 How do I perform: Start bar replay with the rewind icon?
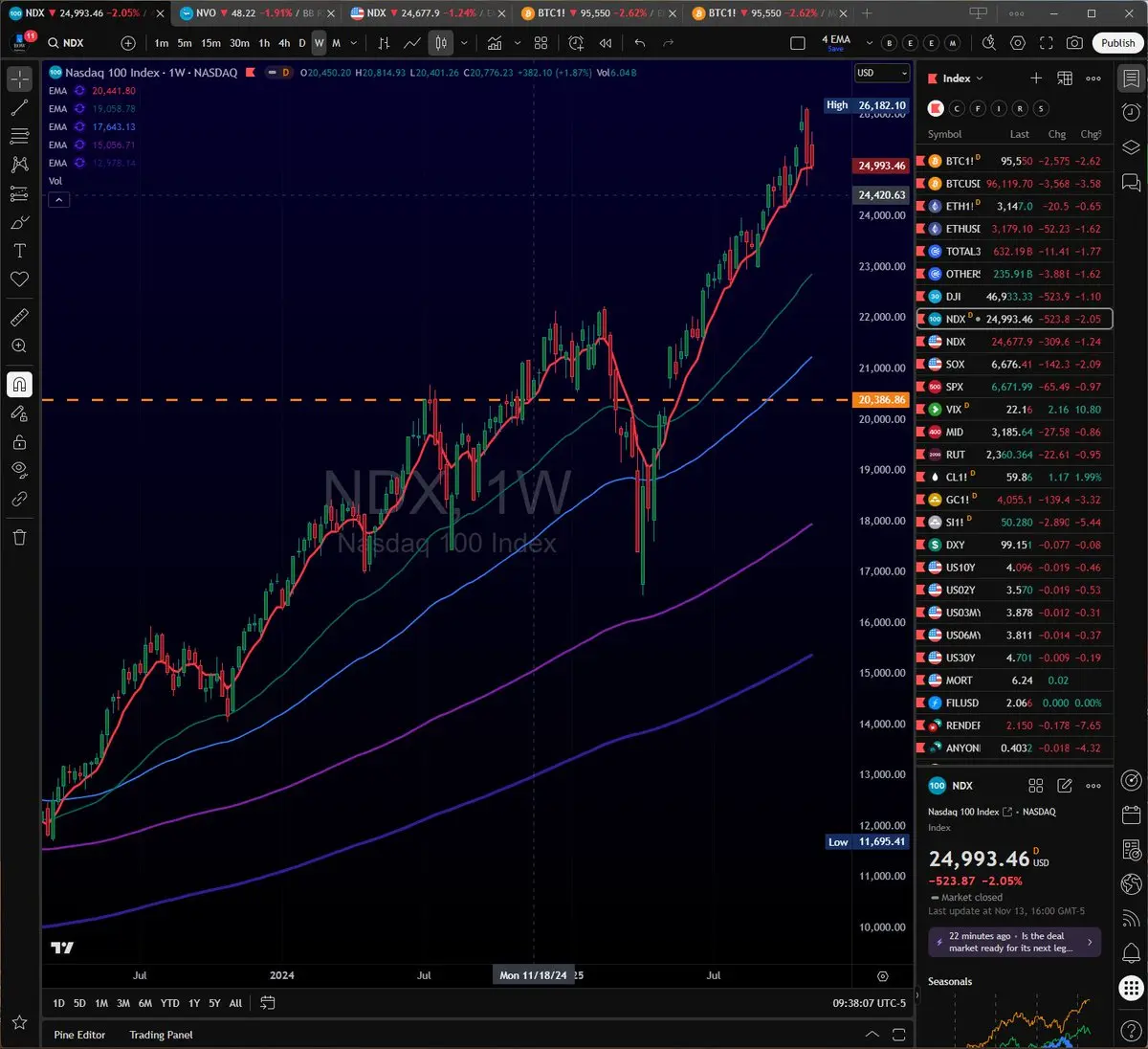(606, 43)
